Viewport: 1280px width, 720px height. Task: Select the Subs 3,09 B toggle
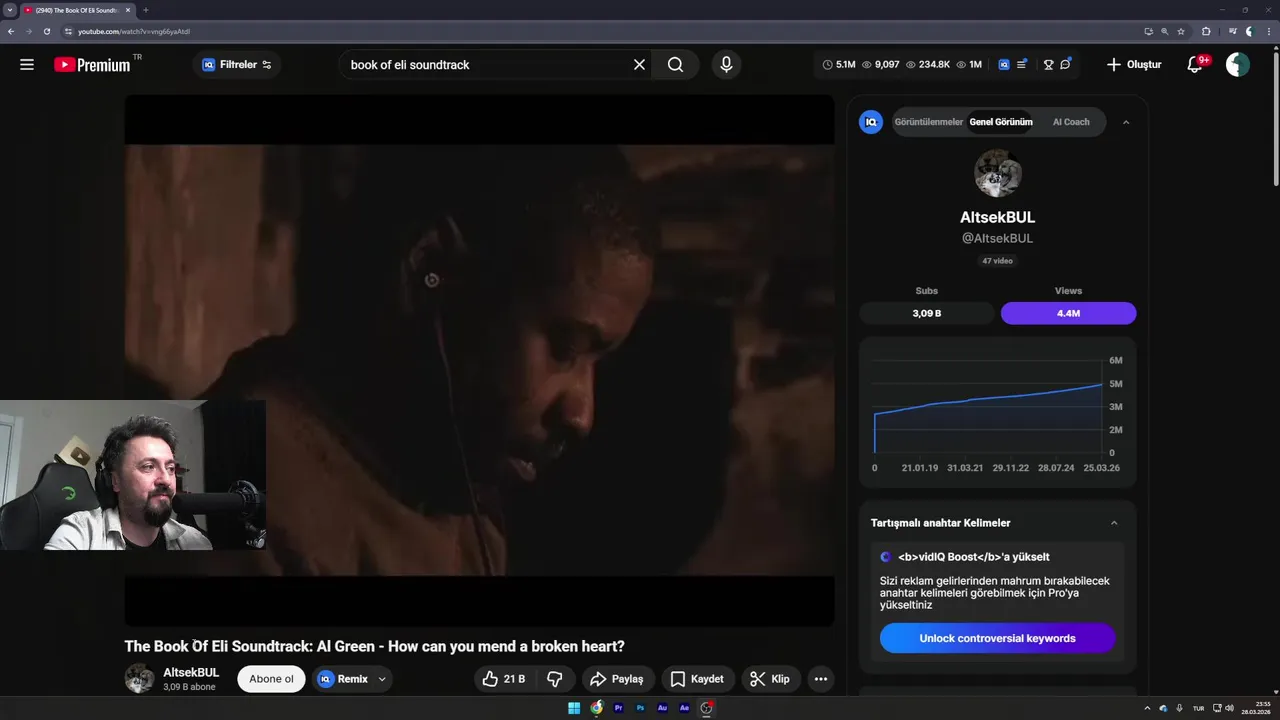(927, 313)
